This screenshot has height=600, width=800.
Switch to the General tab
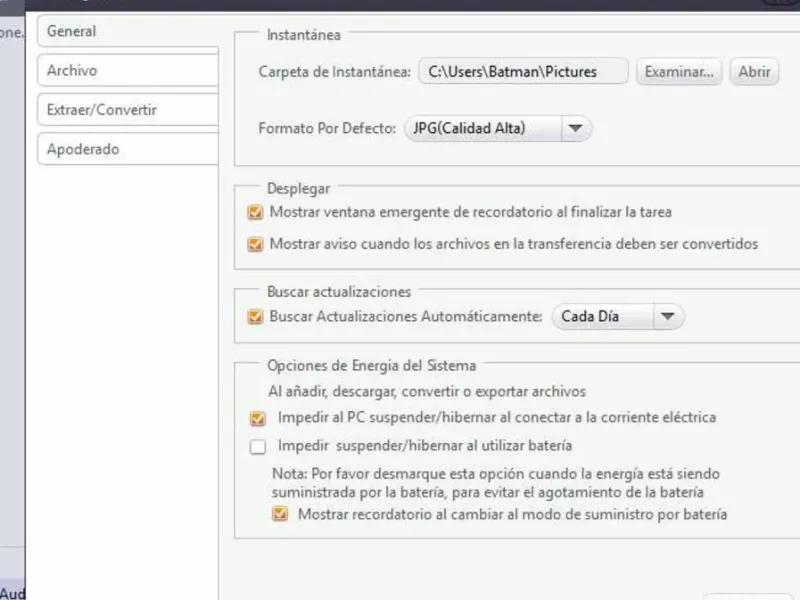point(126,31)
